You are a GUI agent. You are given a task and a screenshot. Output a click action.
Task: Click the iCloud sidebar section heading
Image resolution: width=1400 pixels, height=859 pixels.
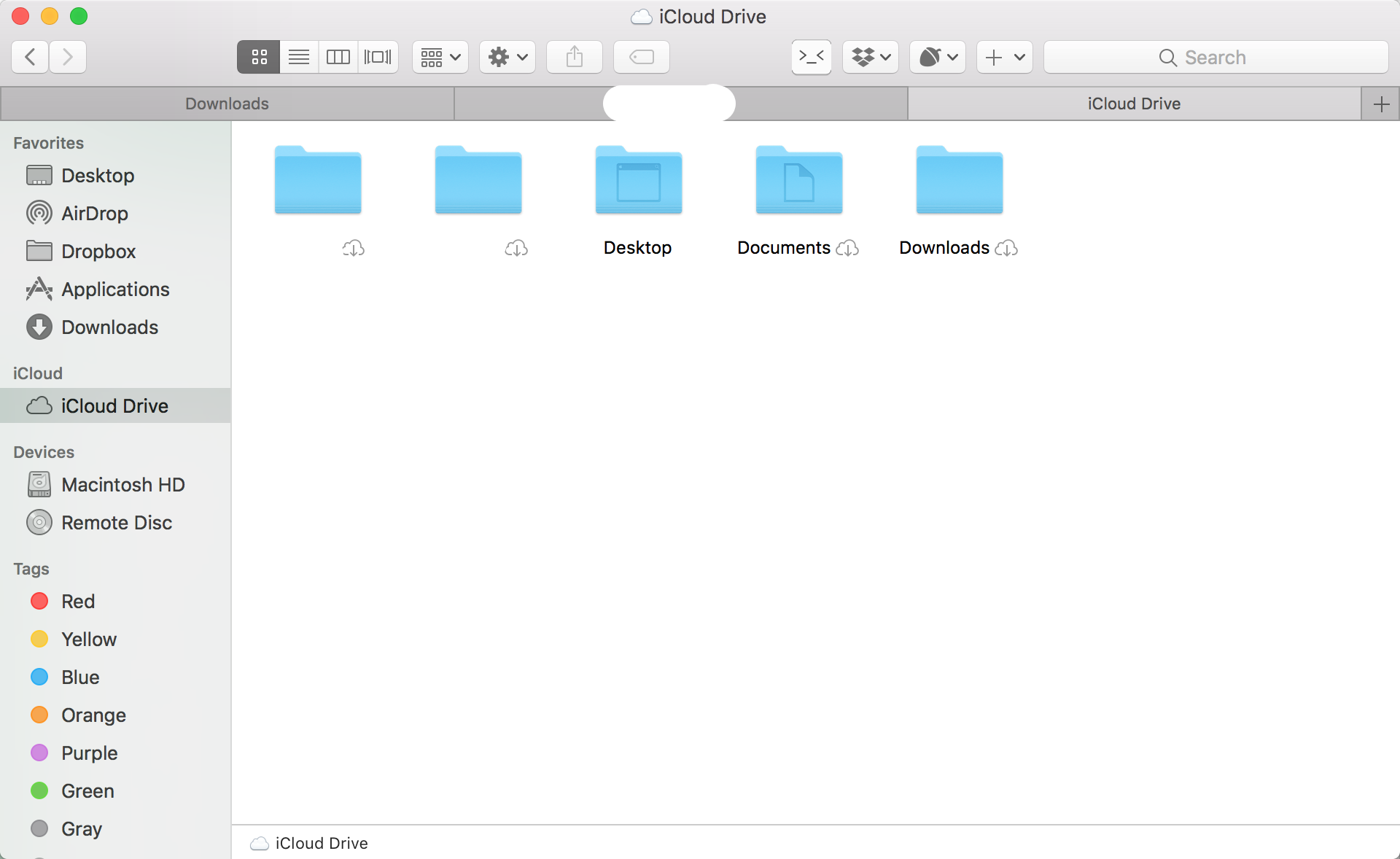pos(38,373)
